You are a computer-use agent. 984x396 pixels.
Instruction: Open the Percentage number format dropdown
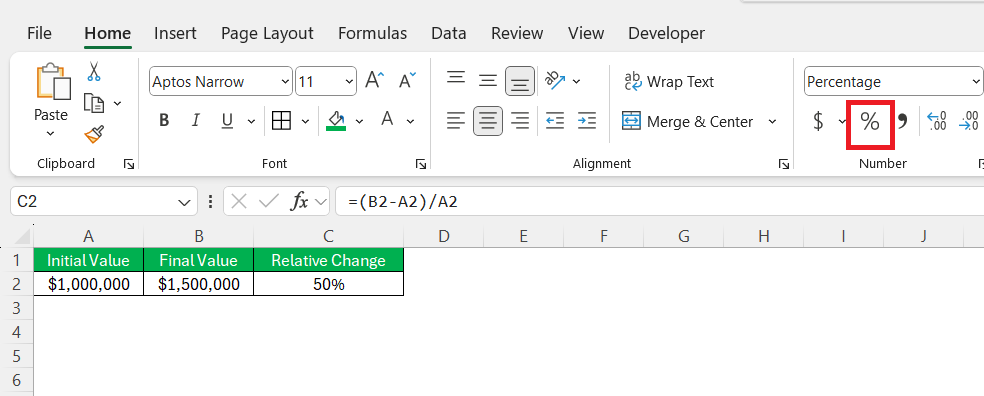pyautogui.click(x=975, y=82)
